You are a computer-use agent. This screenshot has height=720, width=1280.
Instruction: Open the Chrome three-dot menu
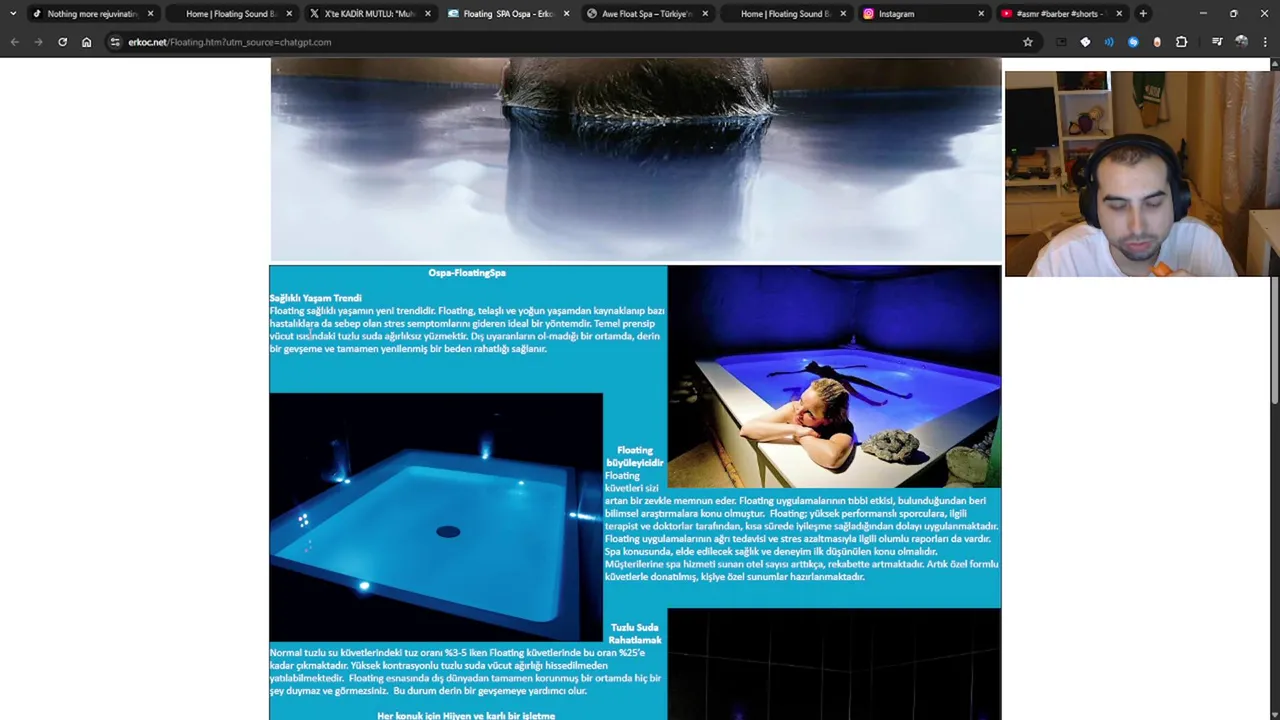point(1265,42)
